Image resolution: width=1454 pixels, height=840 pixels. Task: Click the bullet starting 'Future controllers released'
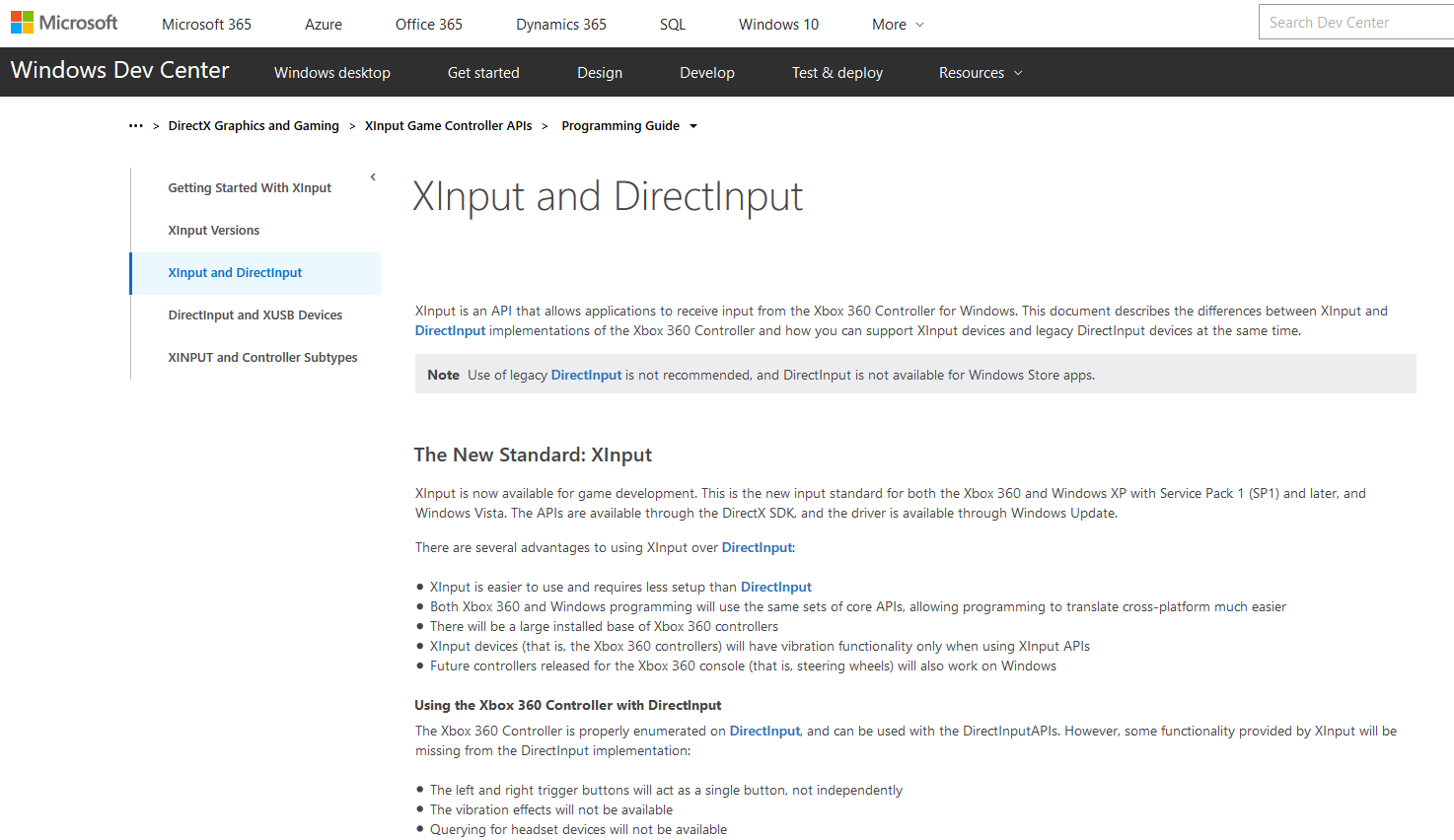click(743, 666)
